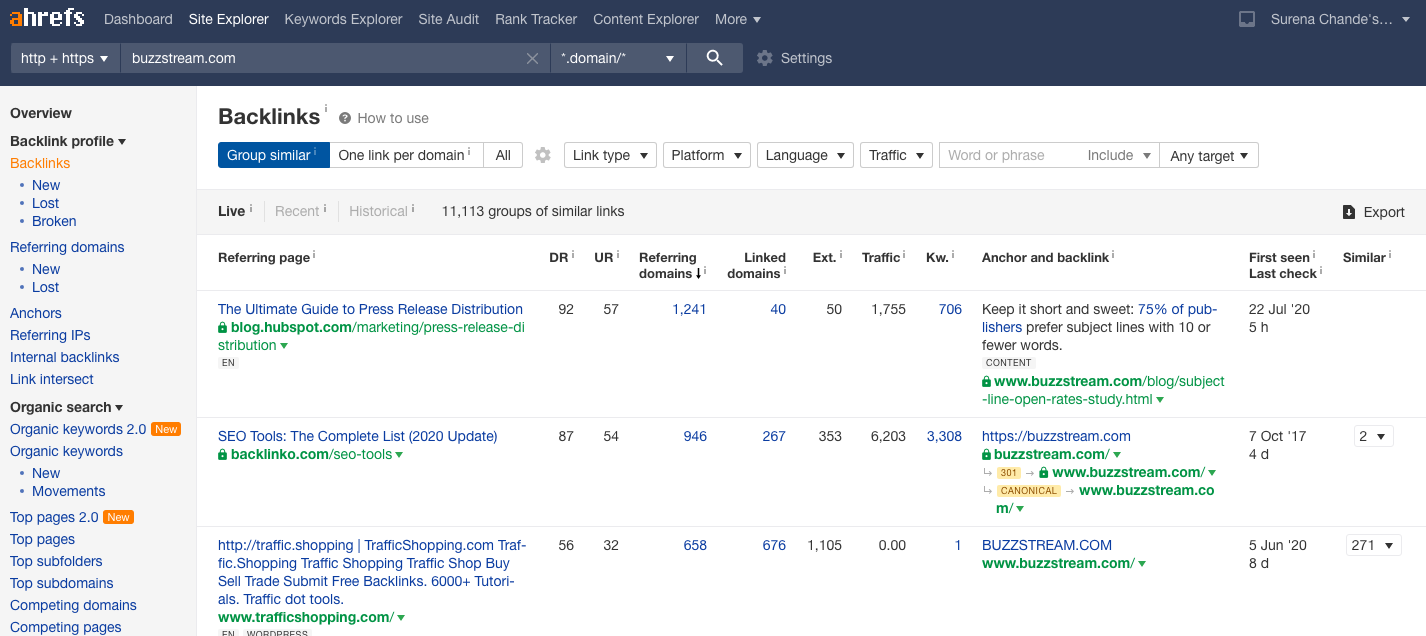The image size is (1426, 636).
Task: Open The Ultimate Guide to Press Release Distribution
Action: [x=370, y=309]
